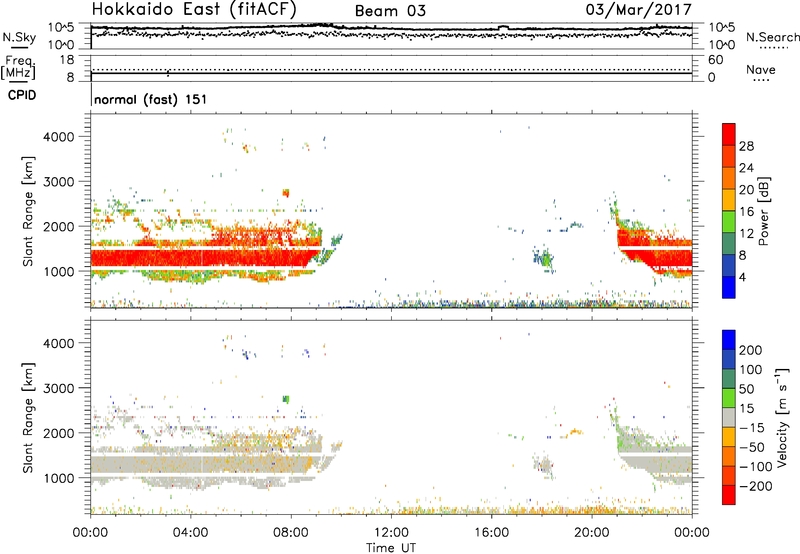Viewport: 800px width, 554px height.
Task: Click the 'N.Sky' legend label
Action: [19, 37]
